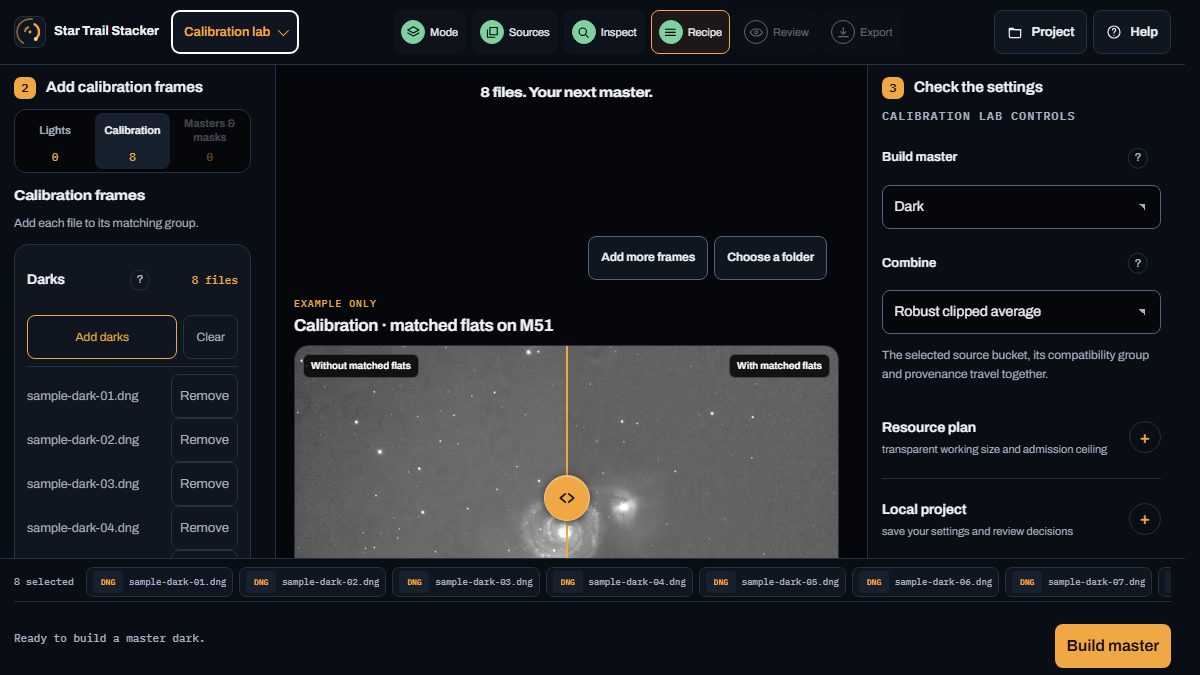This screenshot has height=675, width=1200.
Task: Click the Add darks button
Action: pos(102,337)
